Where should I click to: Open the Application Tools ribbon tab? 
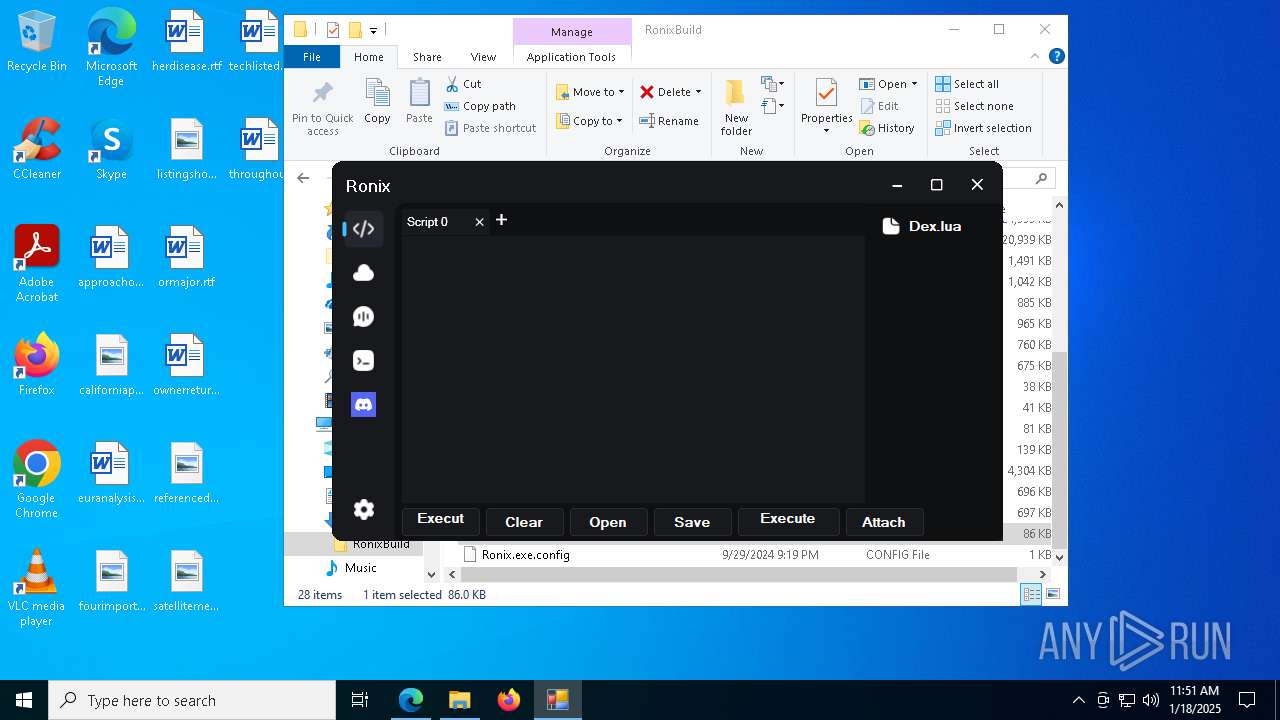pyautogui.click(x=571, y=57)
